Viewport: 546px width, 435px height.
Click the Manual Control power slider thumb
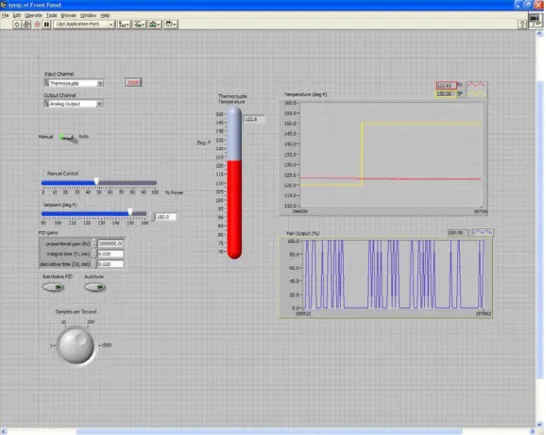(x=96, y=181)
